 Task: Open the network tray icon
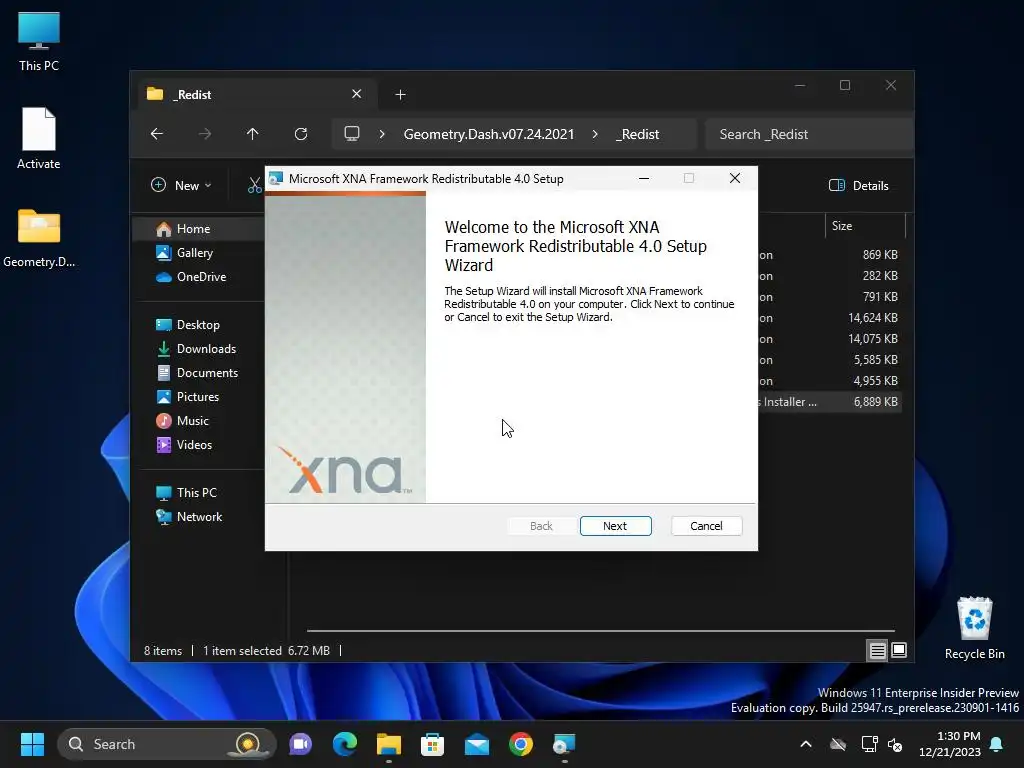tap(869, 744)
